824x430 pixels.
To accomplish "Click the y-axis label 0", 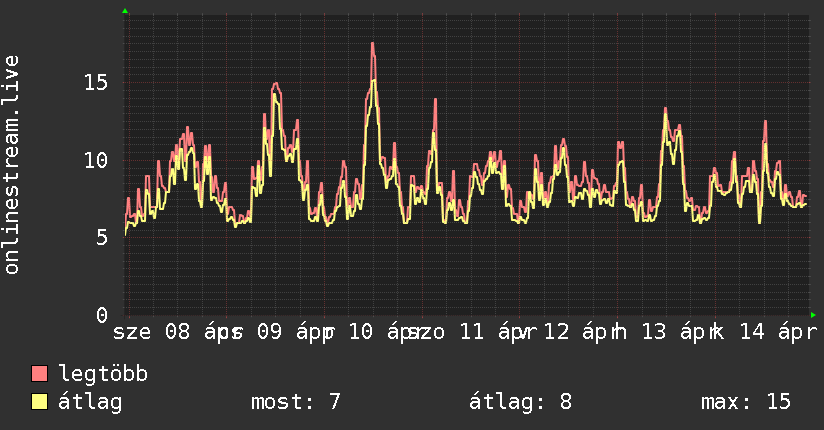I will (x=102, y=315).
